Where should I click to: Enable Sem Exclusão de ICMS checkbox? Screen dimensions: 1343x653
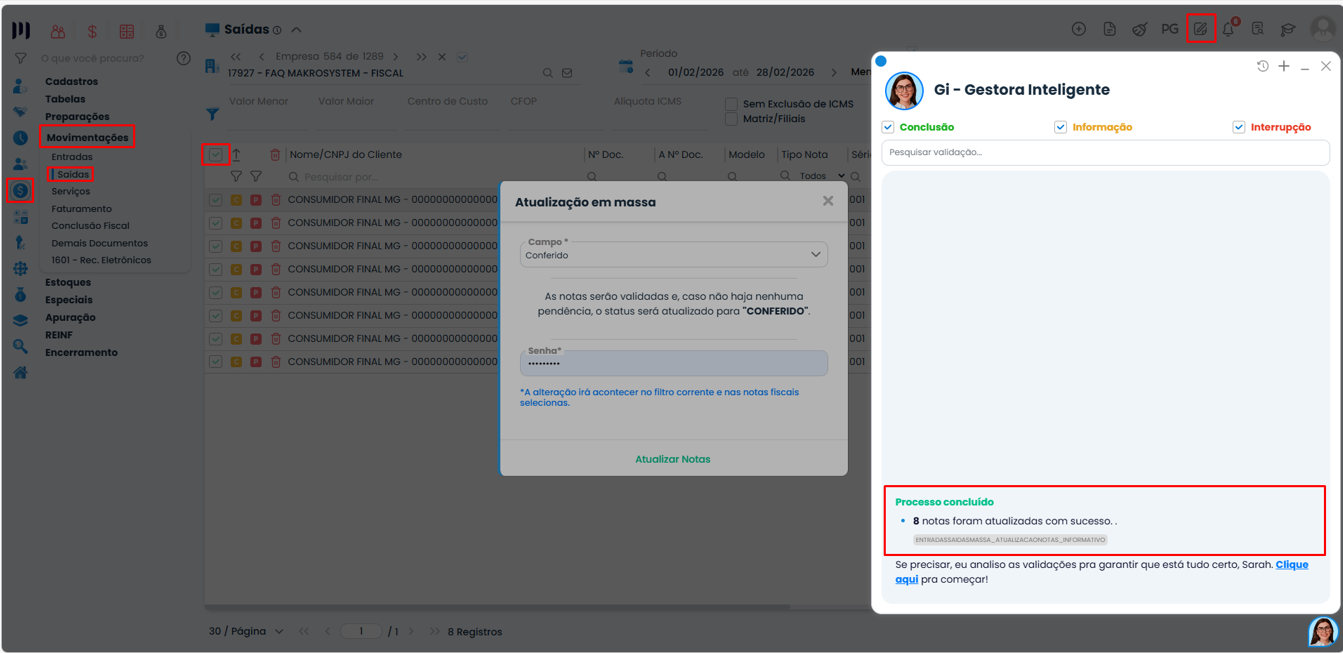pyautogui.click(x=731, y=104)
